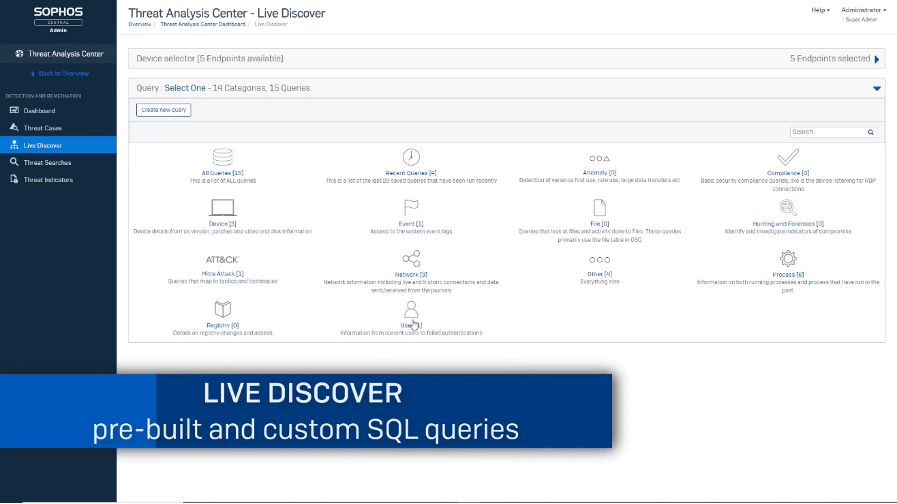The height and width of the screenshot is (504, 897).
Task: Open the Administrator account dropdown
Action: pos(863,10)
